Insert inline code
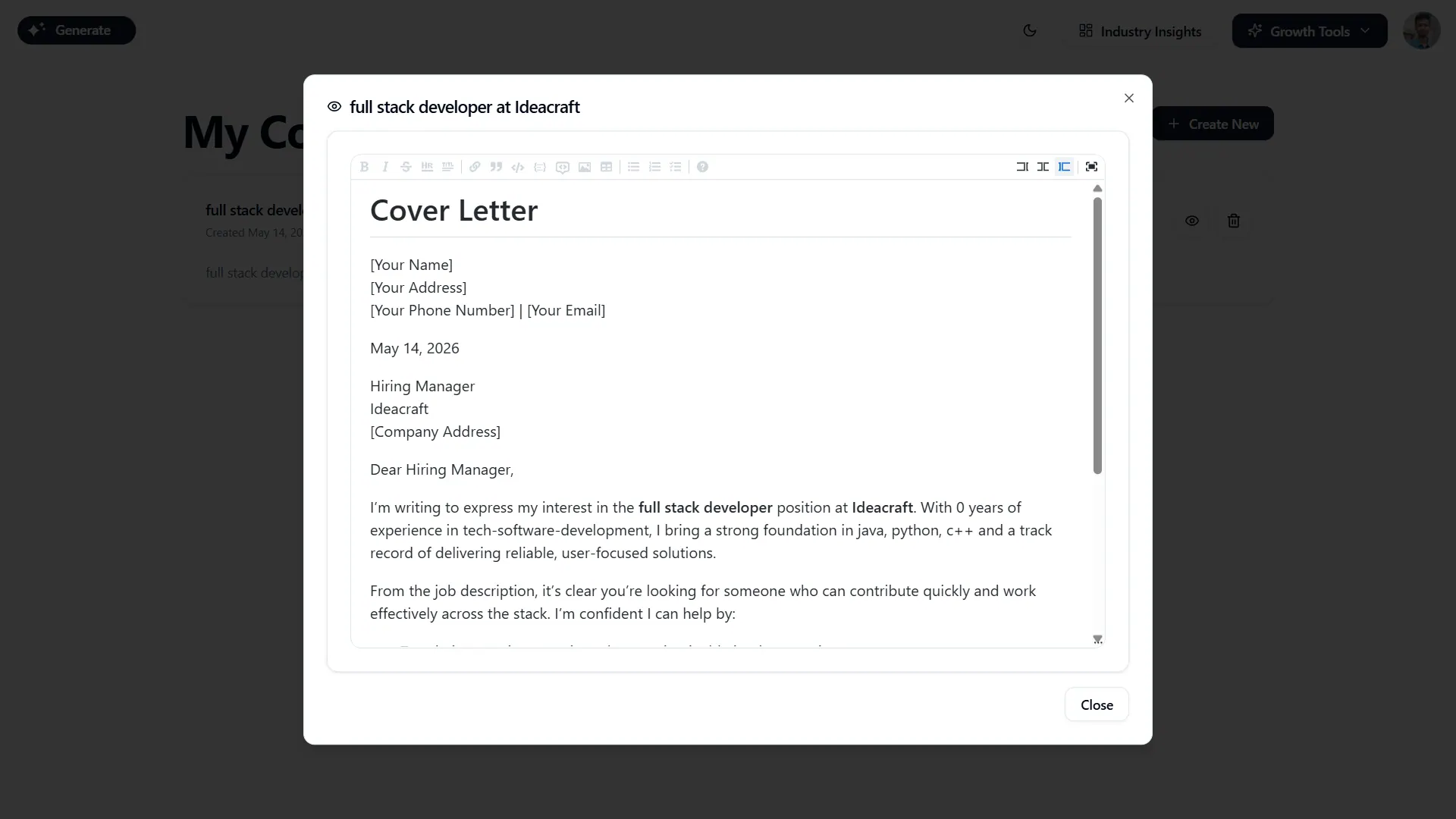1456x819 pixels. [518, 167]
